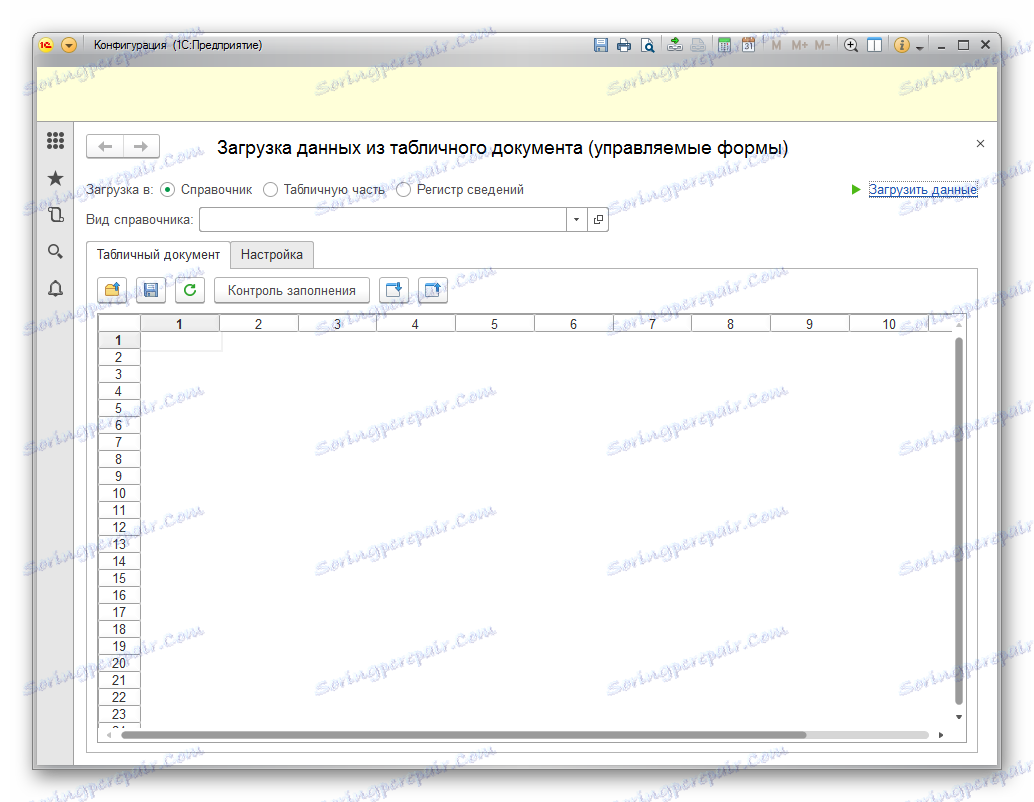The image size is (1034, 802).
Task: Select the Регистр сведений radio button
Action: point(403,190)
